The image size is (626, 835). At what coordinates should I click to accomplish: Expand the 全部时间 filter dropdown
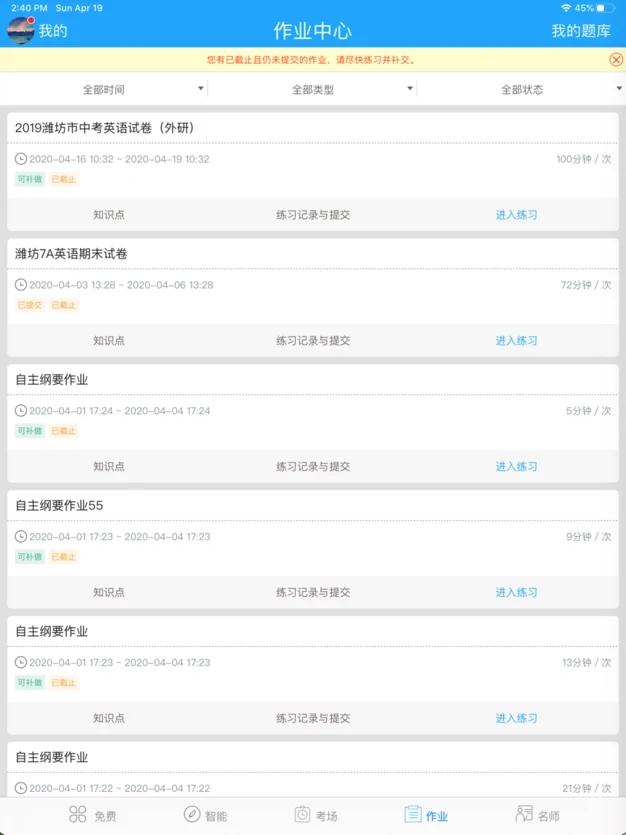tap(104, 90)
